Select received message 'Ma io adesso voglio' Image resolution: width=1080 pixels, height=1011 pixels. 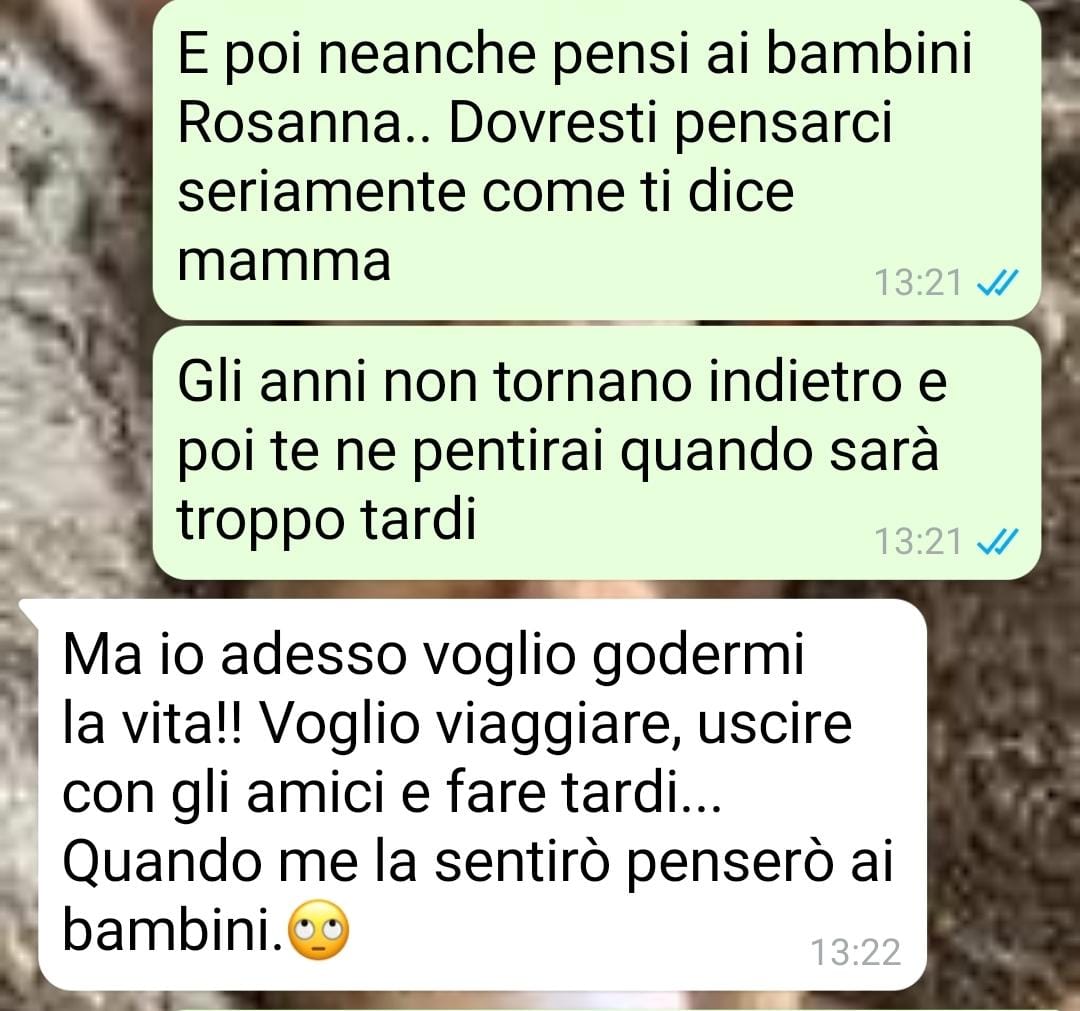[482, 794]
